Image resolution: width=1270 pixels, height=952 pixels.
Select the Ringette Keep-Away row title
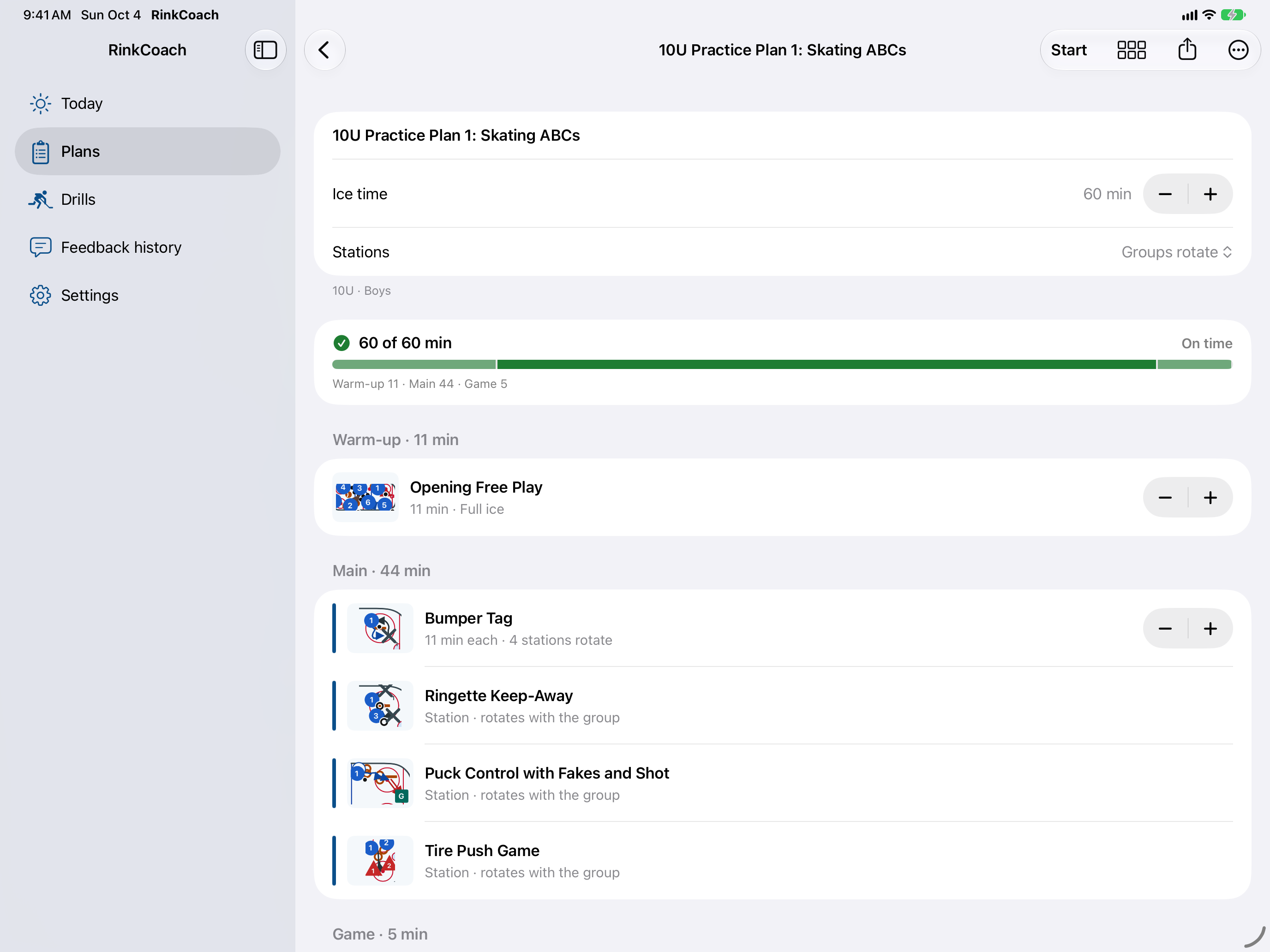pyautogui.click(x=498, y=696)
